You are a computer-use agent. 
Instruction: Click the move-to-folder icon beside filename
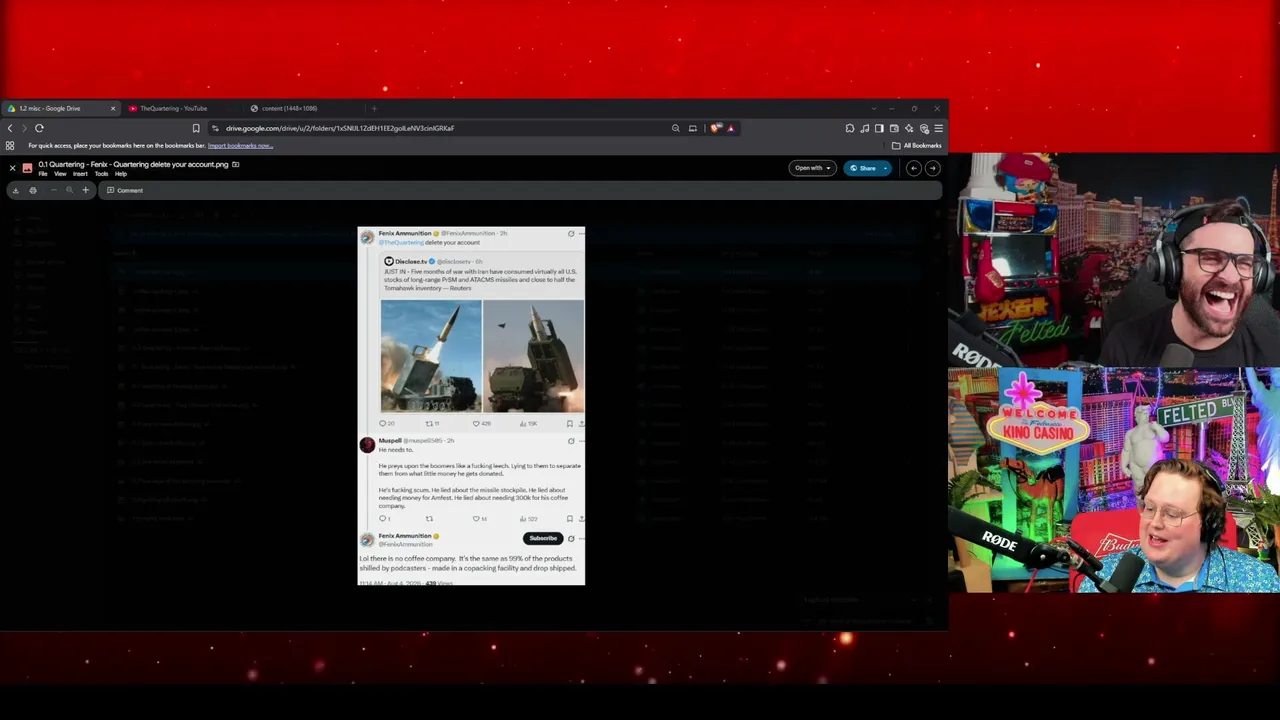point(236,164)
